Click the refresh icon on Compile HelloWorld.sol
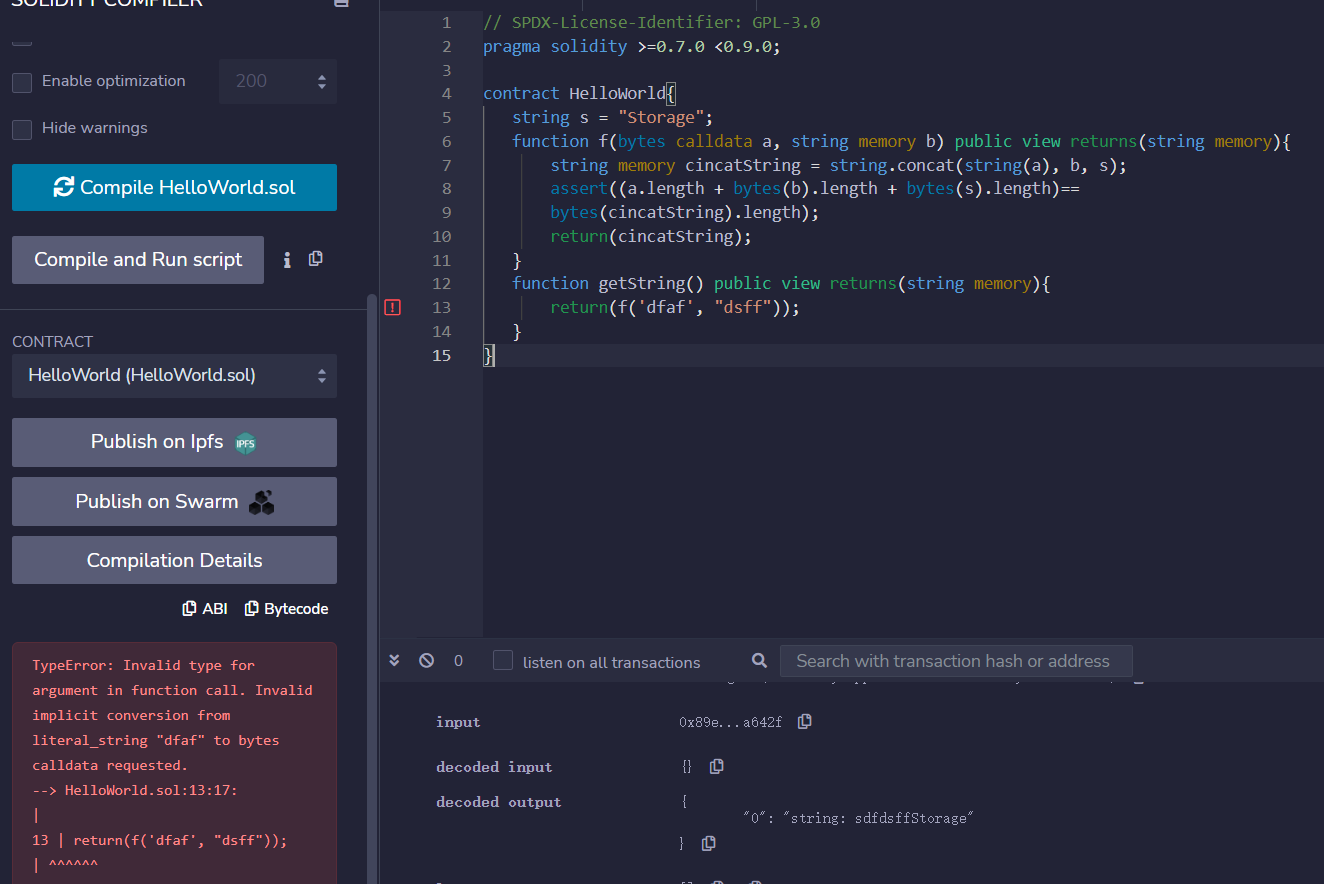1324x884 pixels. point(64,187)
